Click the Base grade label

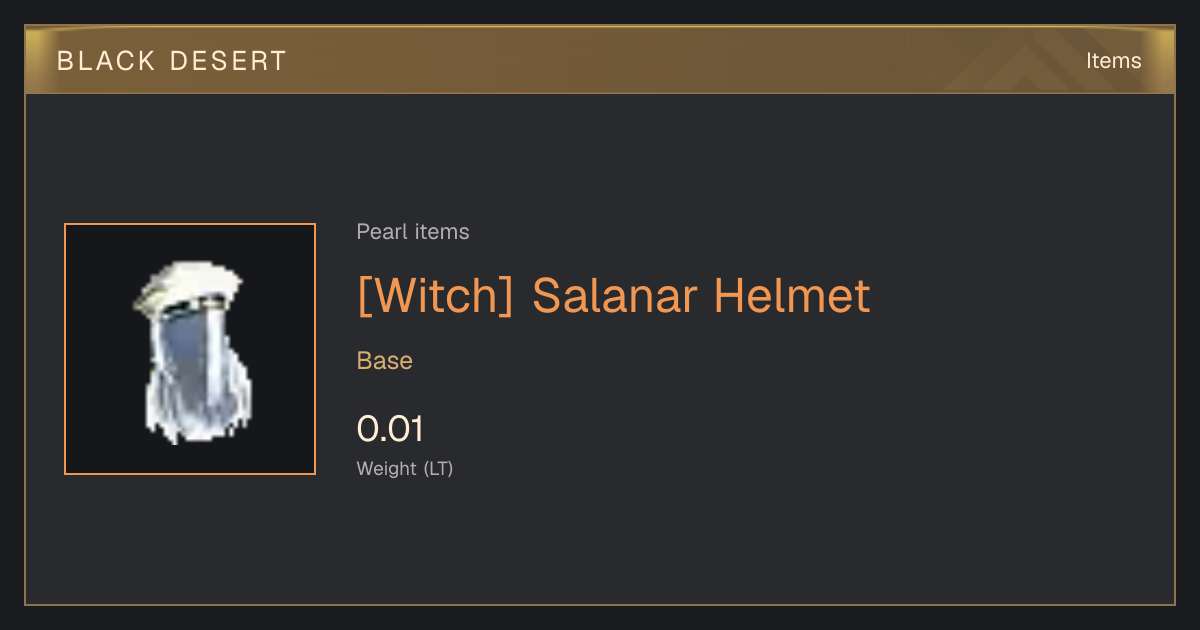(x=385, y=361)
